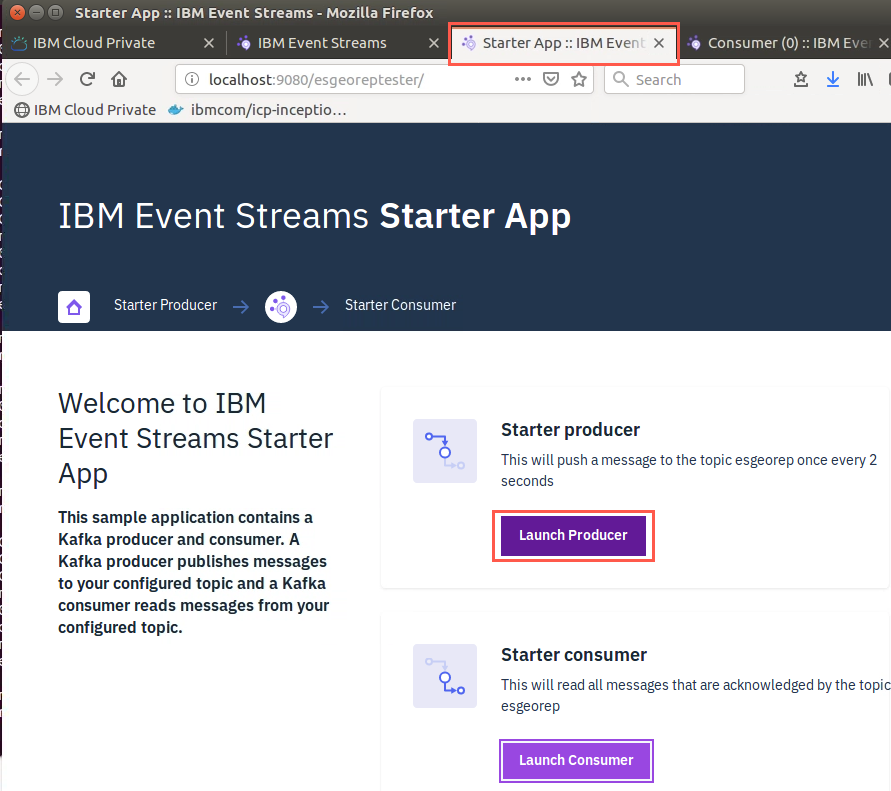Minimize the Firefox window
The width and height of the screenshot is (891, 791).
36,12
